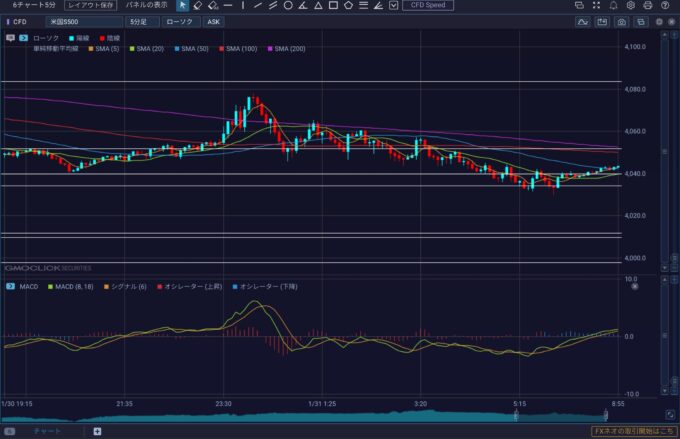Viewport: 680px width, 439px height.
Task: Click the レイアウト保存 button
Action: click(90, 5)
